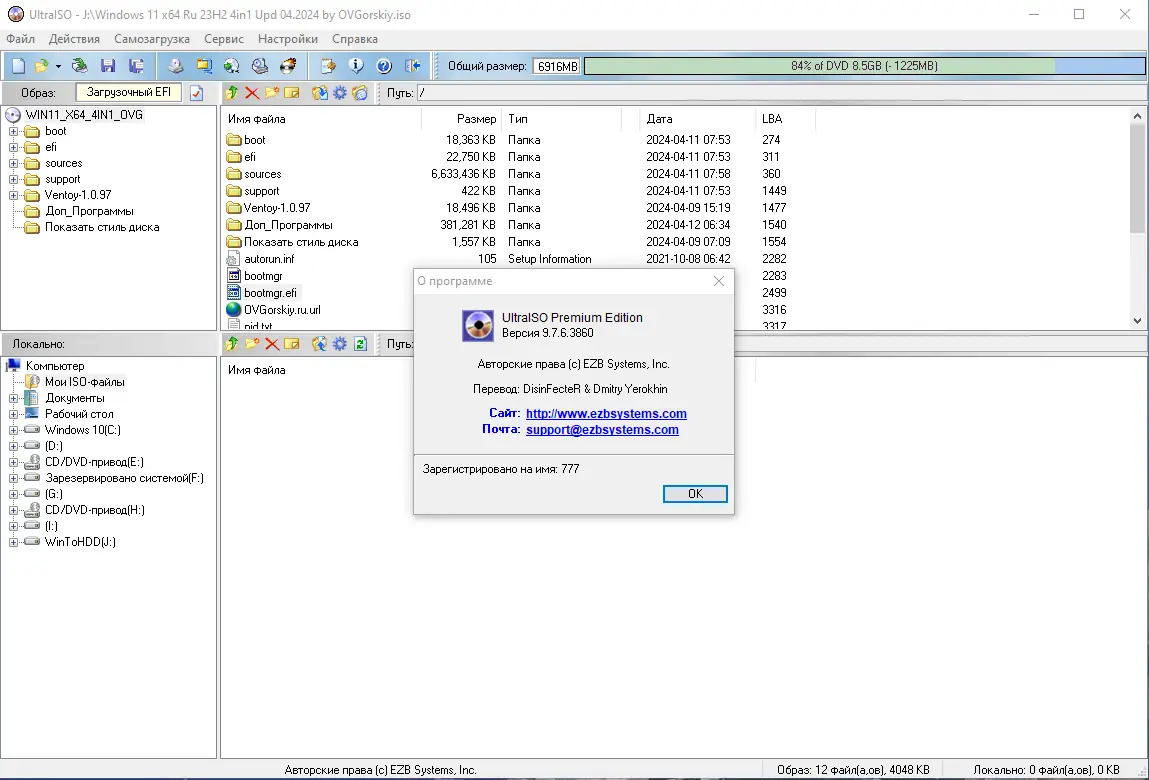Click the boot info checkmark icon
1149x780 pixels.
[x=196, y=93]
